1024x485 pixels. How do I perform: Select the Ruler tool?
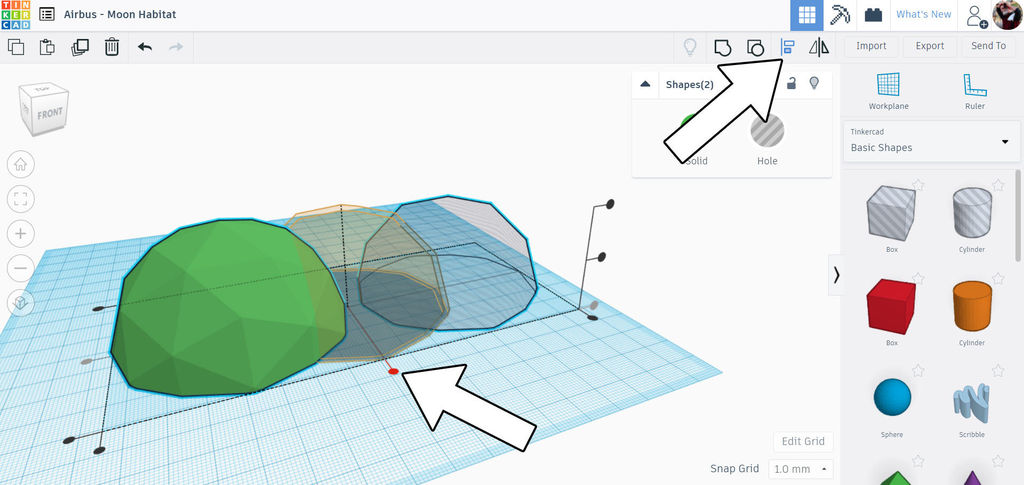974,91
